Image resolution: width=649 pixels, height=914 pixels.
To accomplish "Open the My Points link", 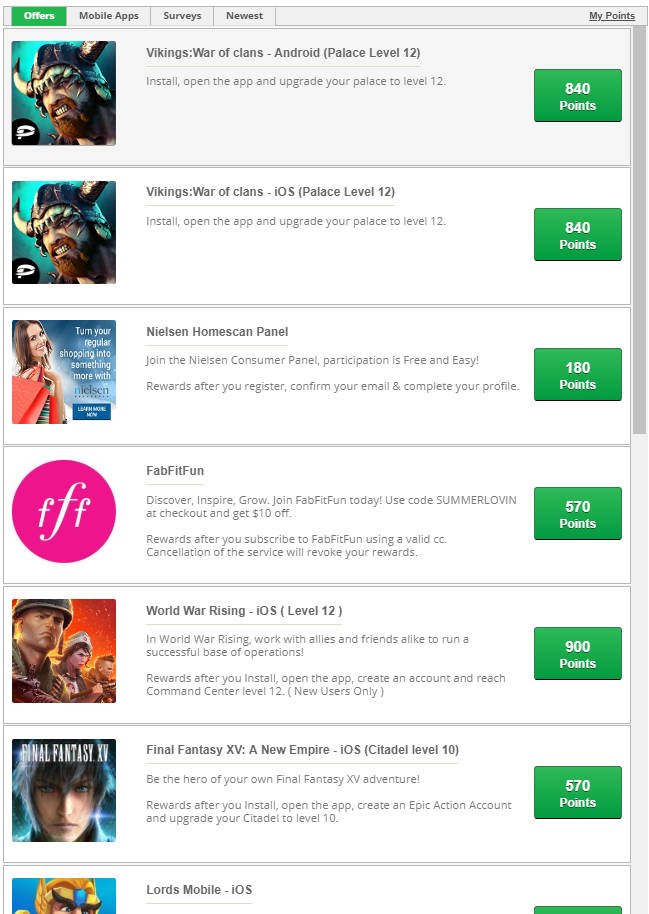I will pyautogui.click(x=612, y=16).
